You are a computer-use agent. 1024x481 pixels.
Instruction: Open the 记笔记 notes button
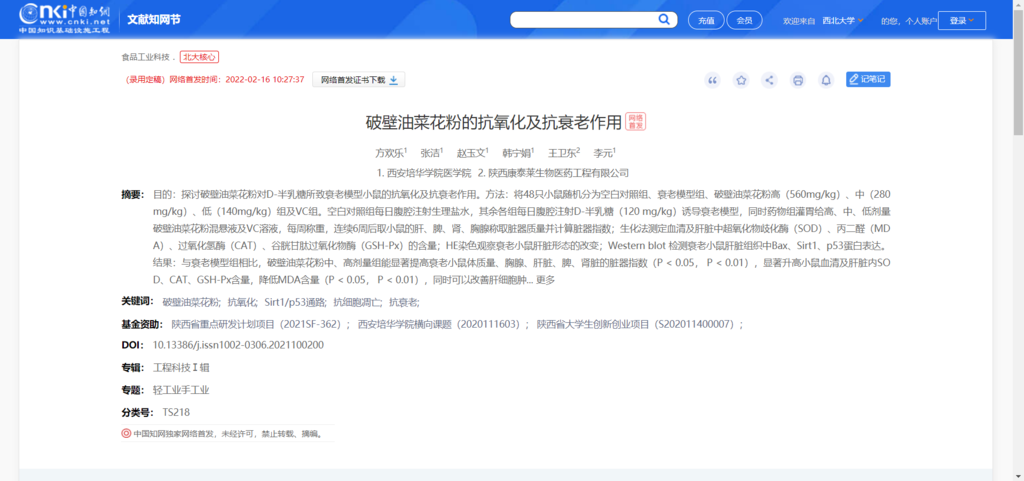point(867,80)
